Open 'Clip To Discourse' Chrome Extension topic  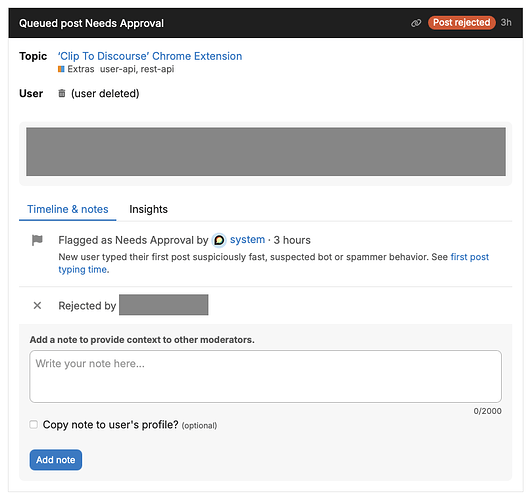[x=150, y=56]
